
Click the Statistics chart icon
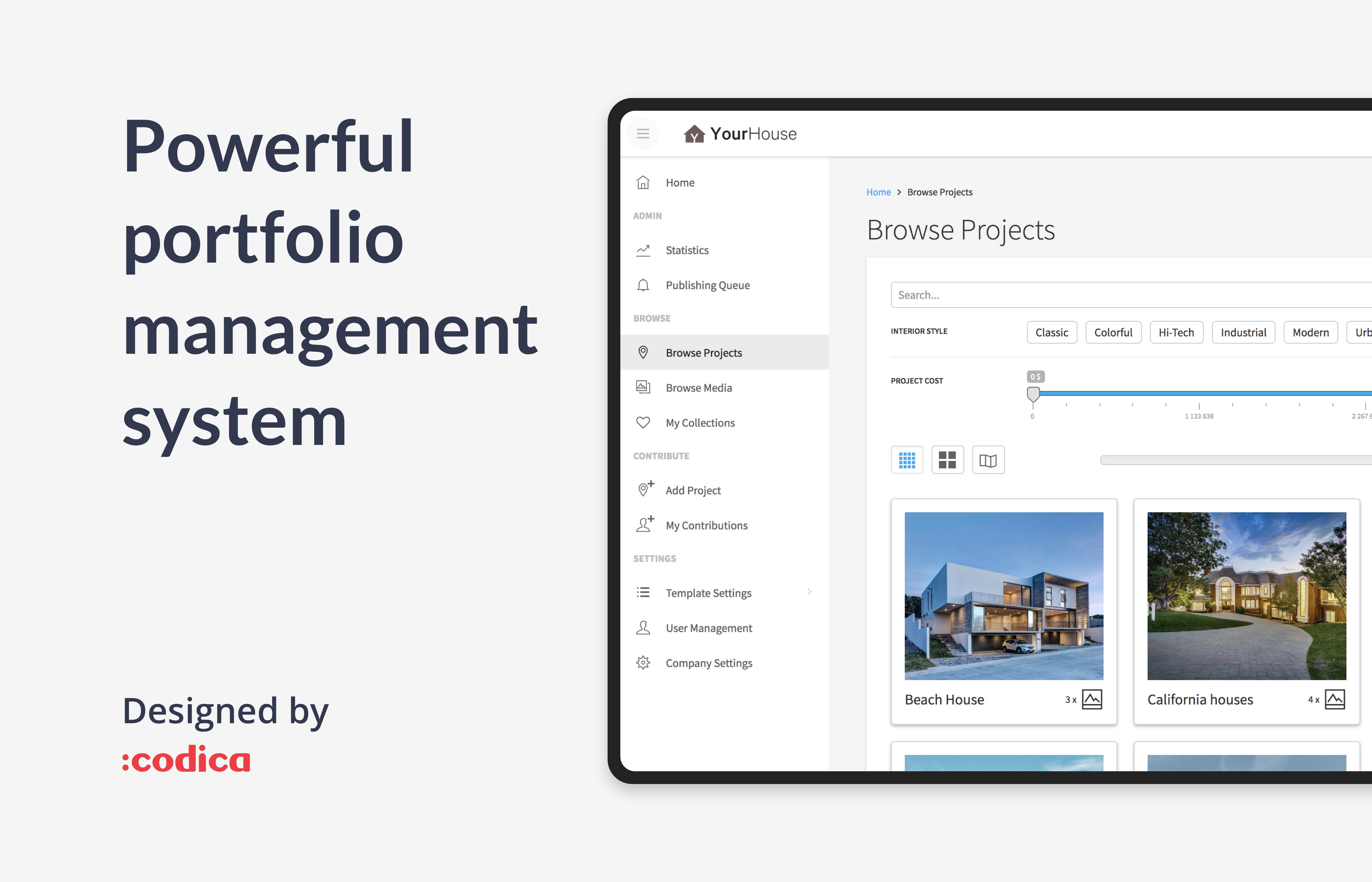click(x=643, y=250)
